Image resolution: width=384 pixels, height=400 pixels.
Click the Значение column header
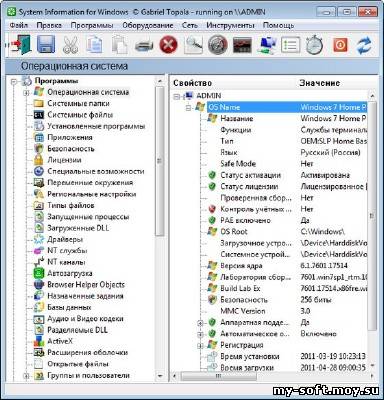[x=319, y=83]
